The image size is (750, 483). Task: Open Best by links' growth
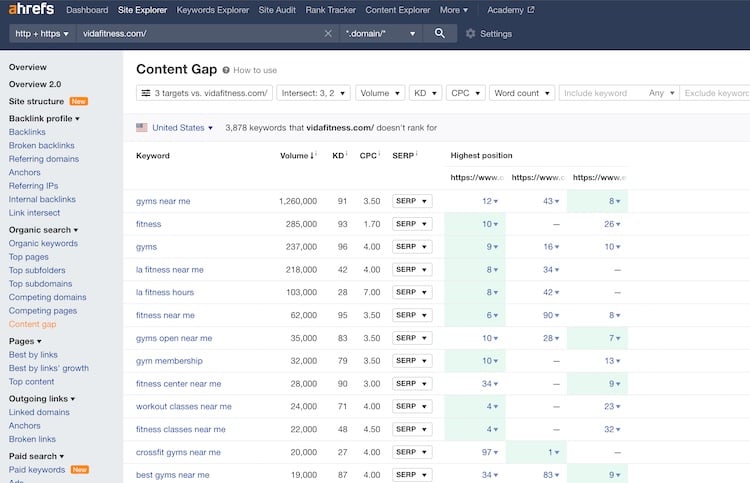pos(49,368)
